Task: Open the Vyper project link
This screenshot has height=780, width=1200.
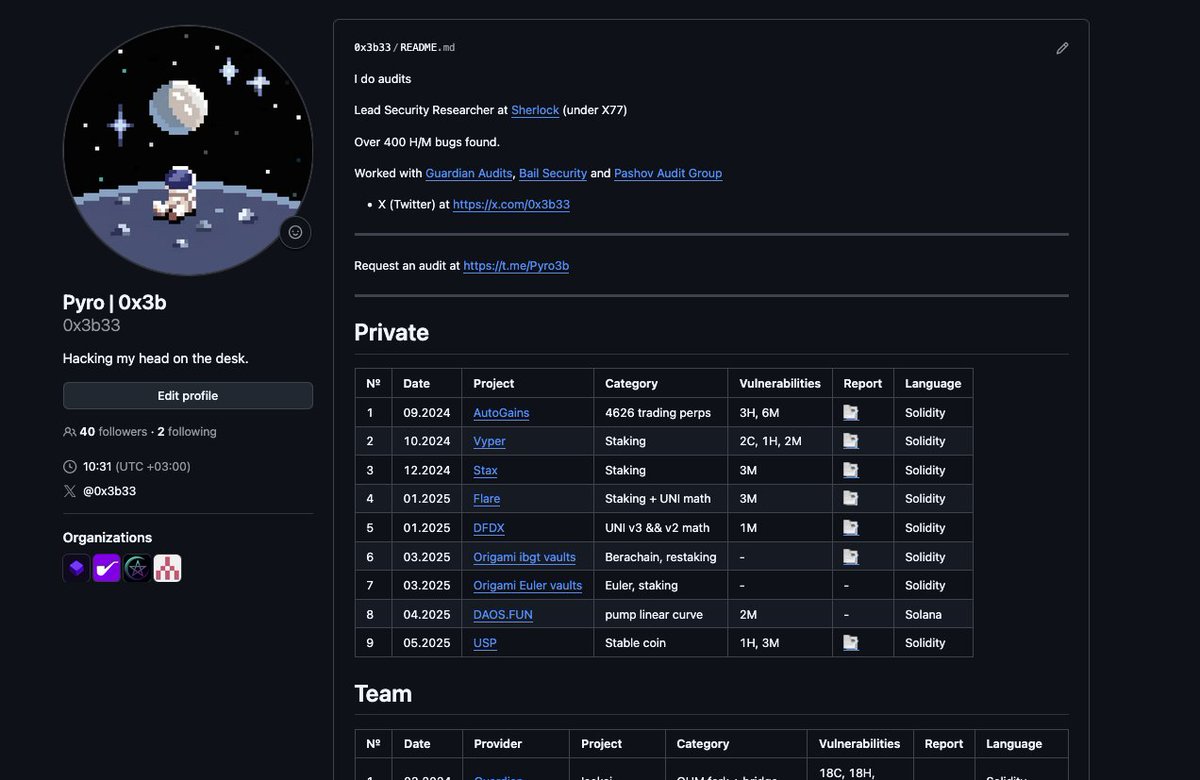Action: tap(489, 441)
